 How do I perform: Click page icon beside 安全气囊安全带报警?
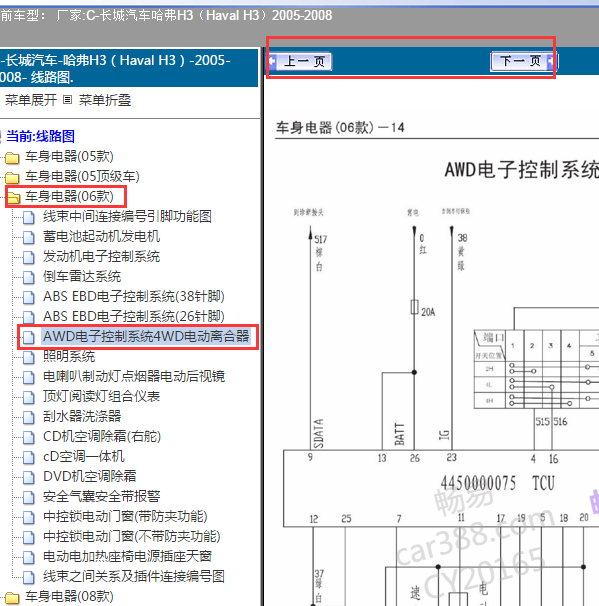(29, 498)
